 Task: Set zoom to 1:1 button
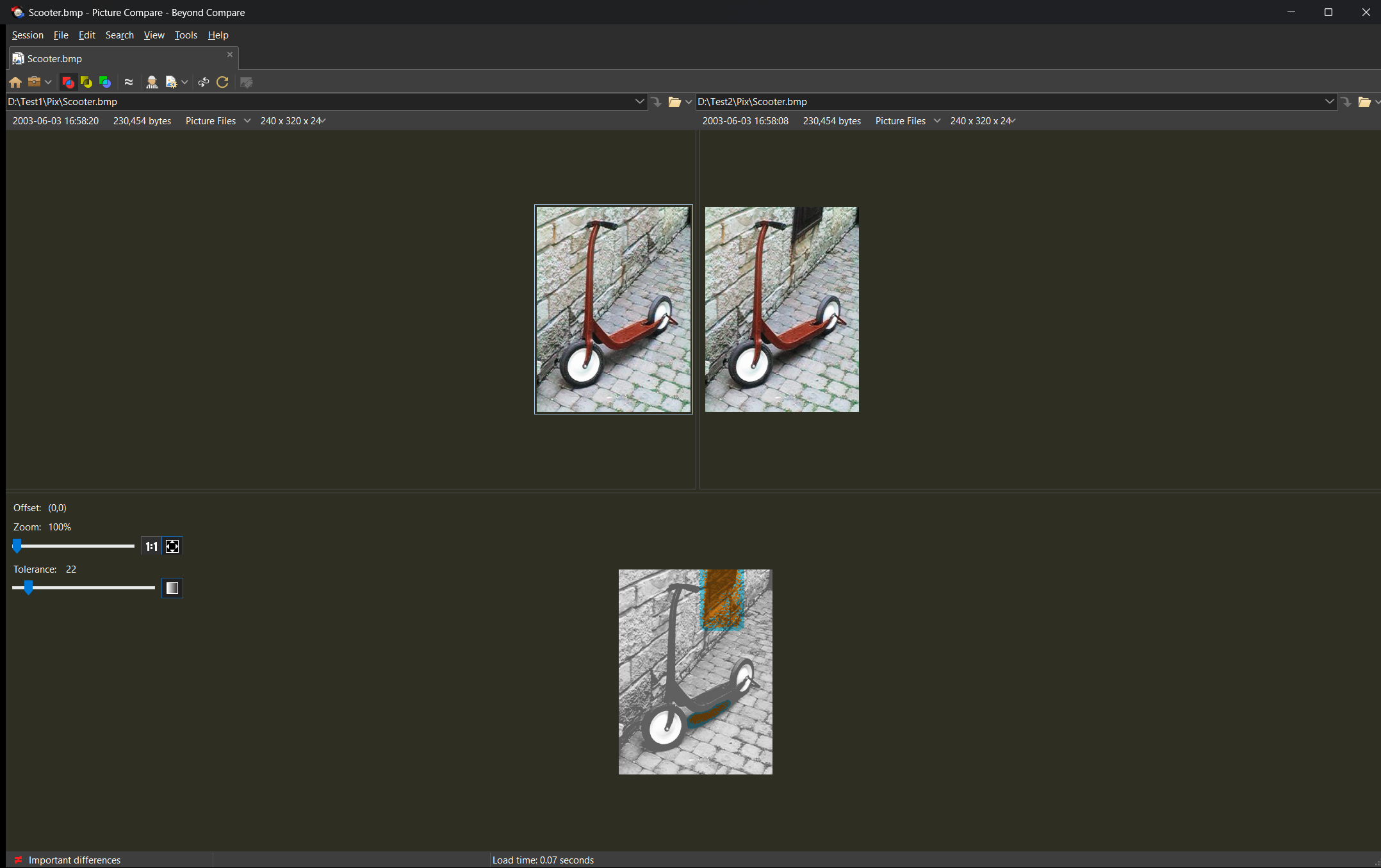(151, 546)
